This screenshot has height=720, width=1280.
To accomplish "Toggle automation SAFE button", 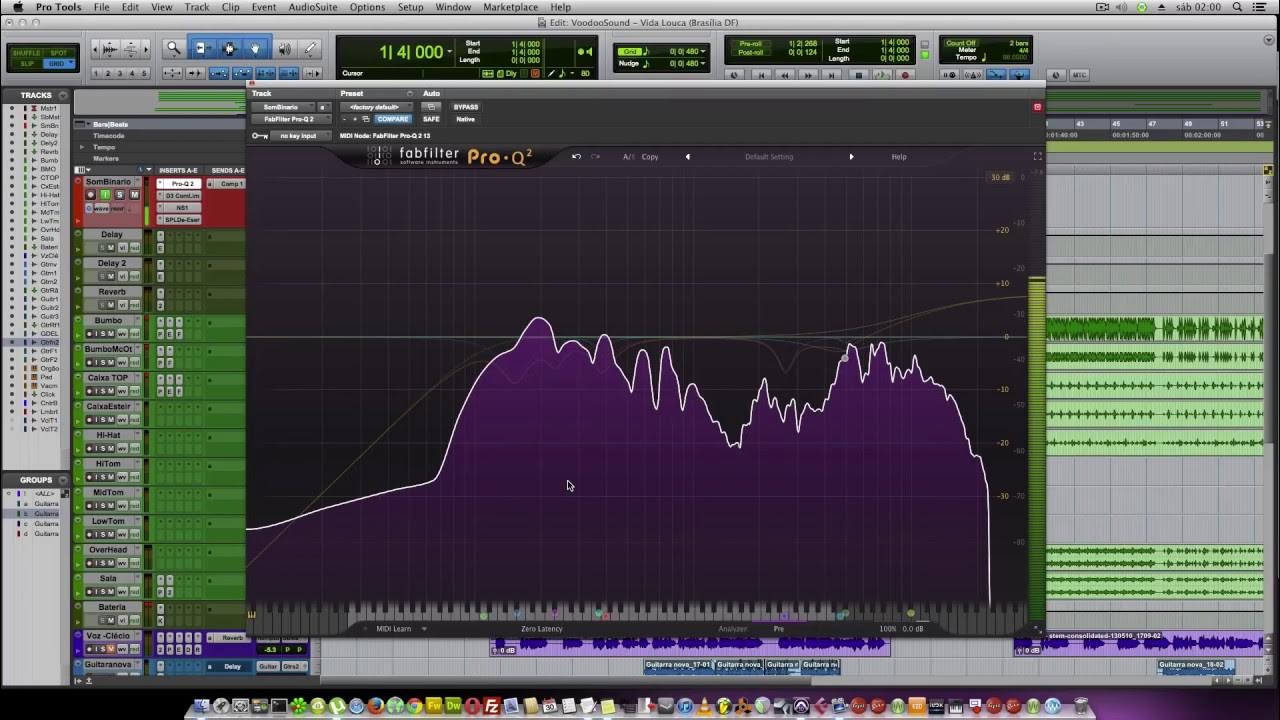I will point(431,119).
